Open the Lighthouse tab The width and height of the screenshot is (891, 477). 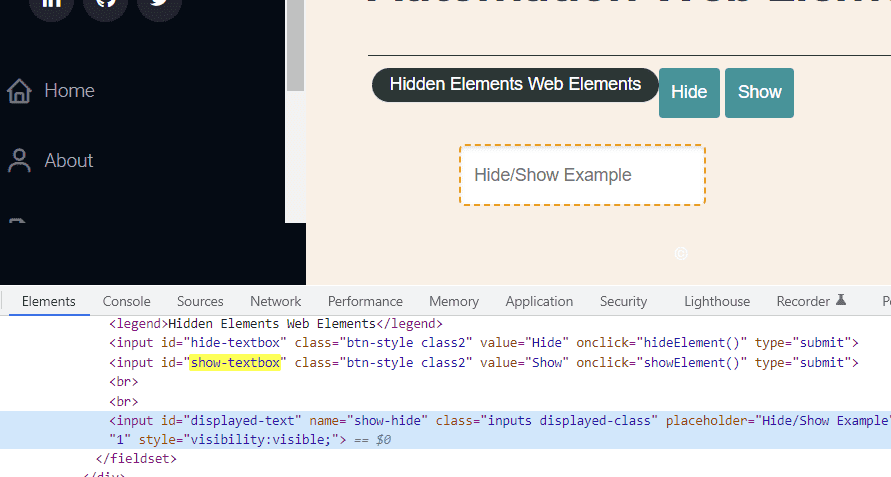coord(717,301)
